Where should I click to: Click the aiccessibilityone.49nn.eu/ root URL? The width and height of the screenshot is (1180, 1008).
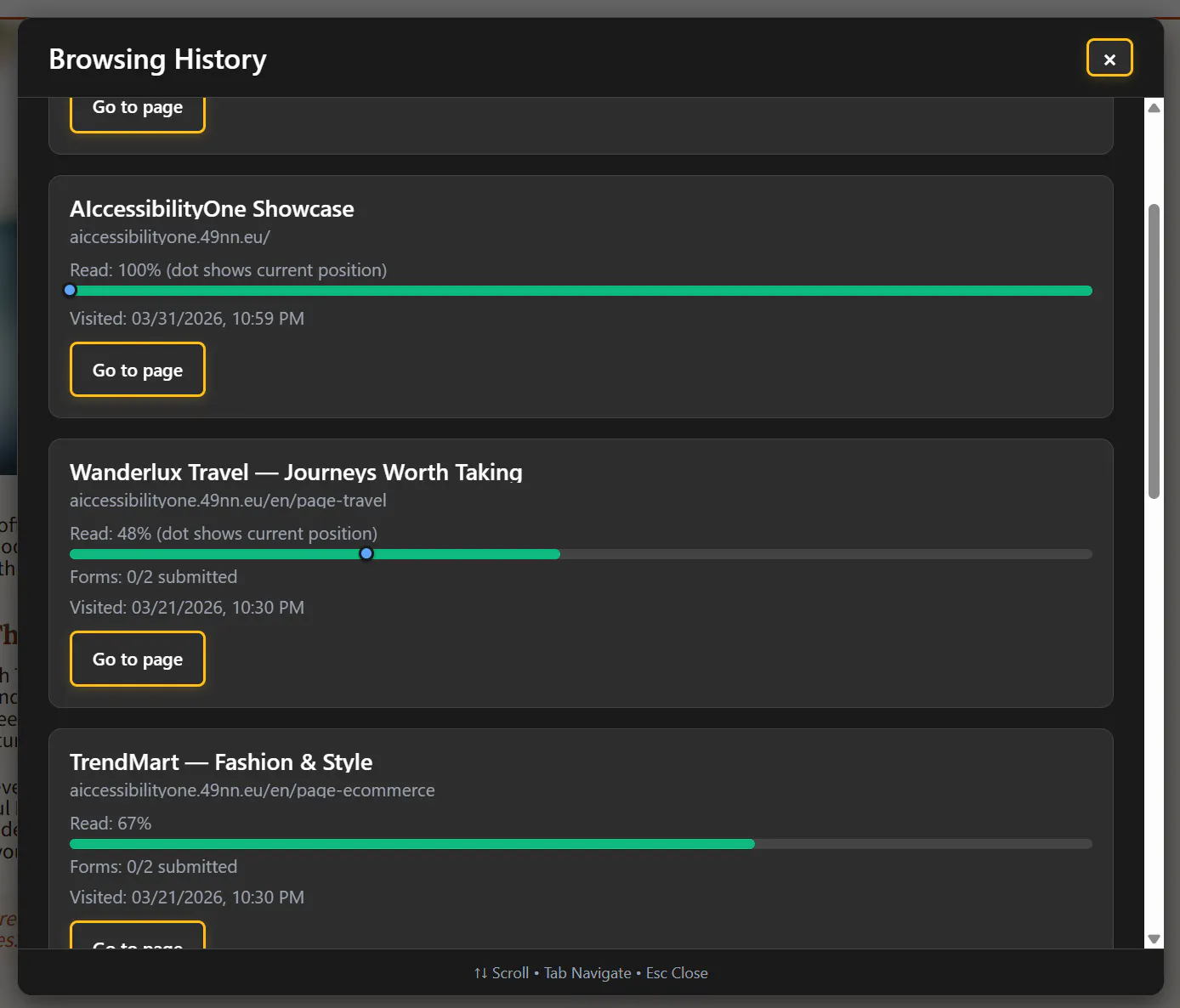(x=170, y=237)
